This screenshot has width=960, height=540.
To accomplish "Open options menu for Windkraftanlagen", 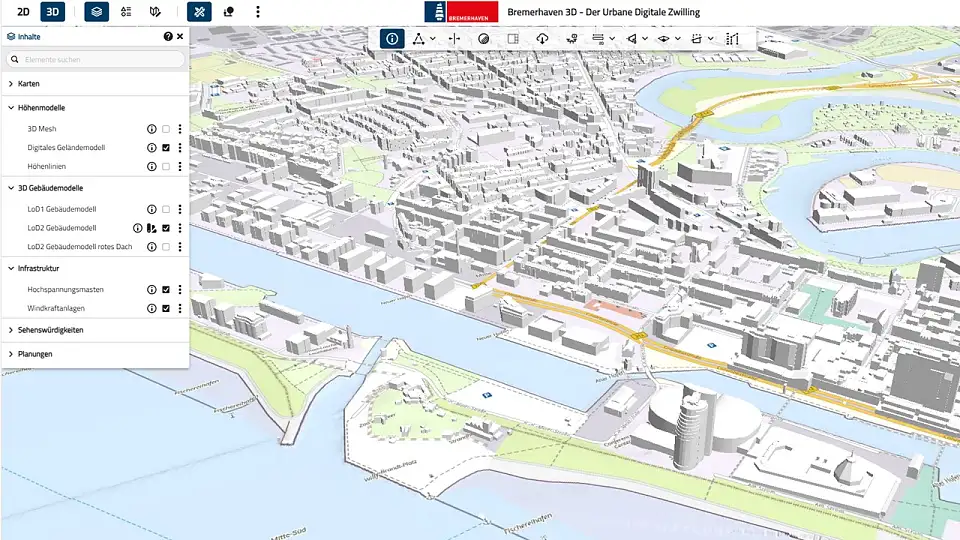I will coord(180,309).
